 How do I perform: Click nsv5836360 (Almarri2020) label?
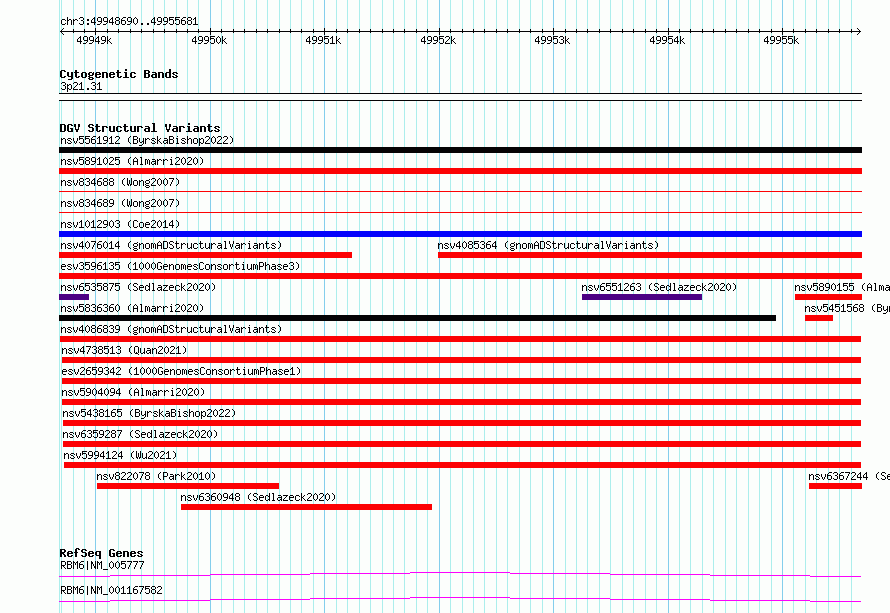(132, 308)
